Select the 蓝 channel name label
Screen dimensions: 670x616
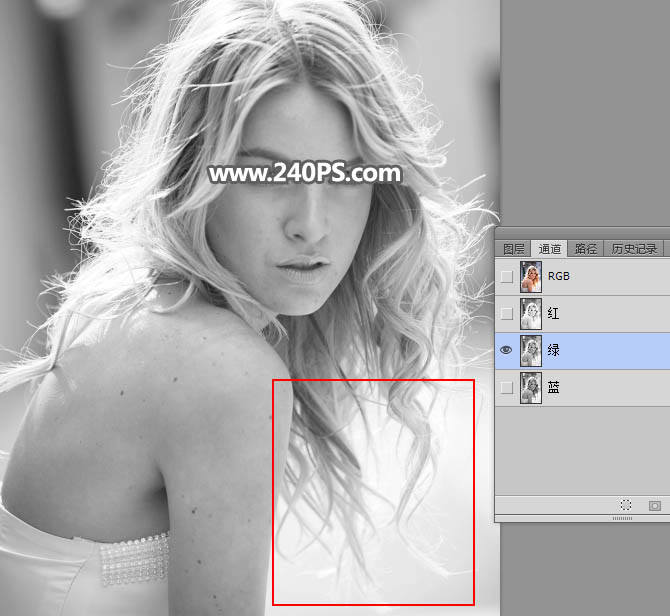(x=554, y=387)
